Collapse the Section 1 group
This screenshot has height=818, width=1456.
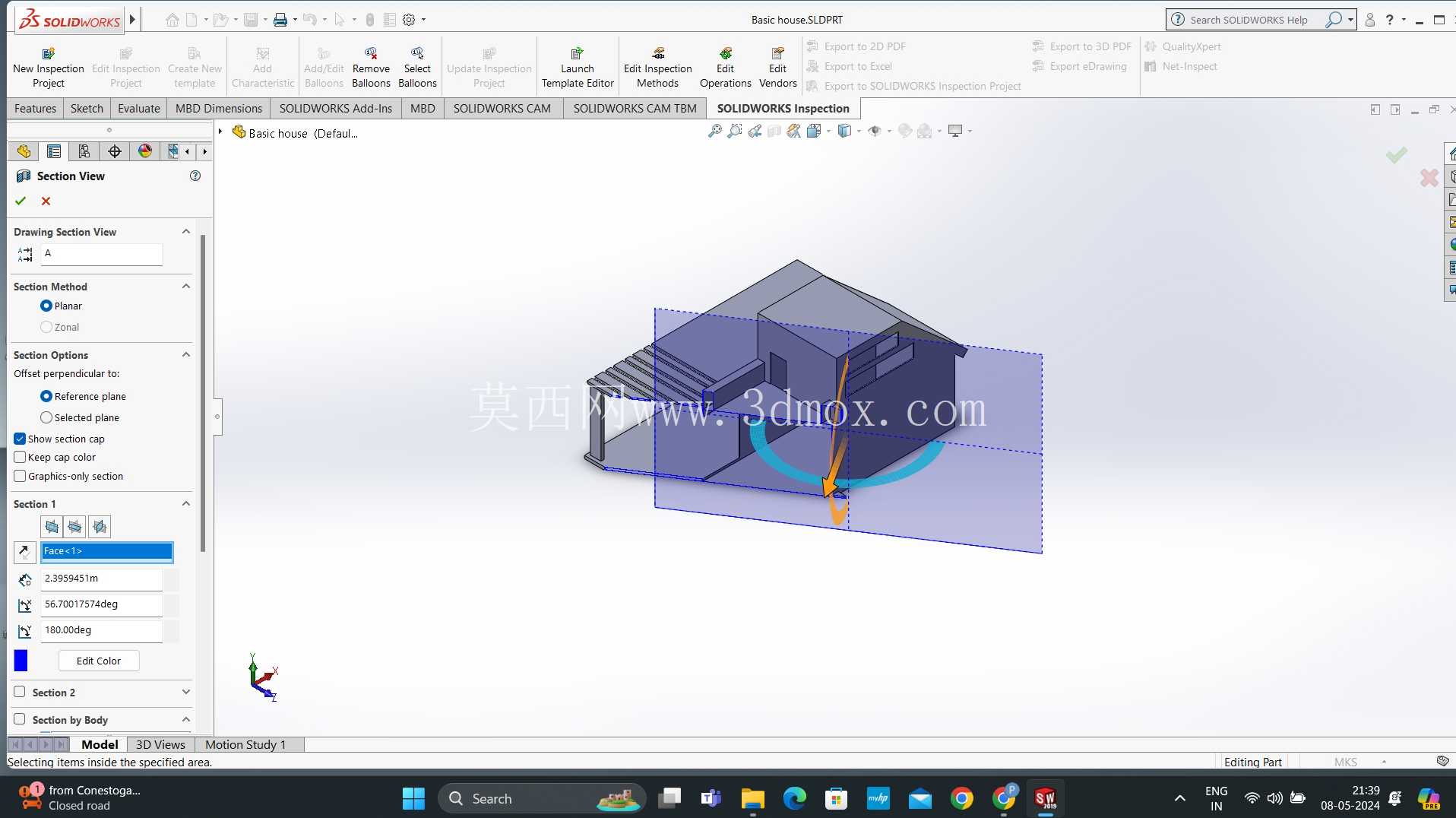(x=185, y=503)
